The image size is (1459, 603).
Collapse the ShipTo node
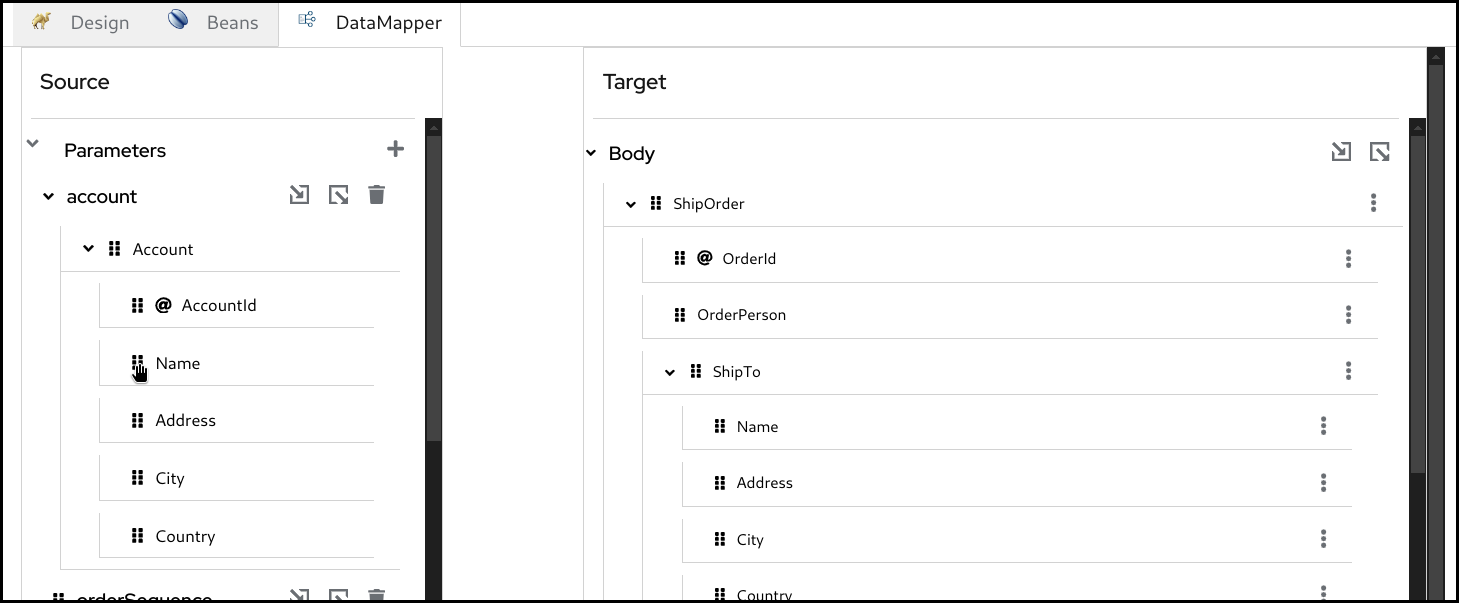(x=670, y=373)
